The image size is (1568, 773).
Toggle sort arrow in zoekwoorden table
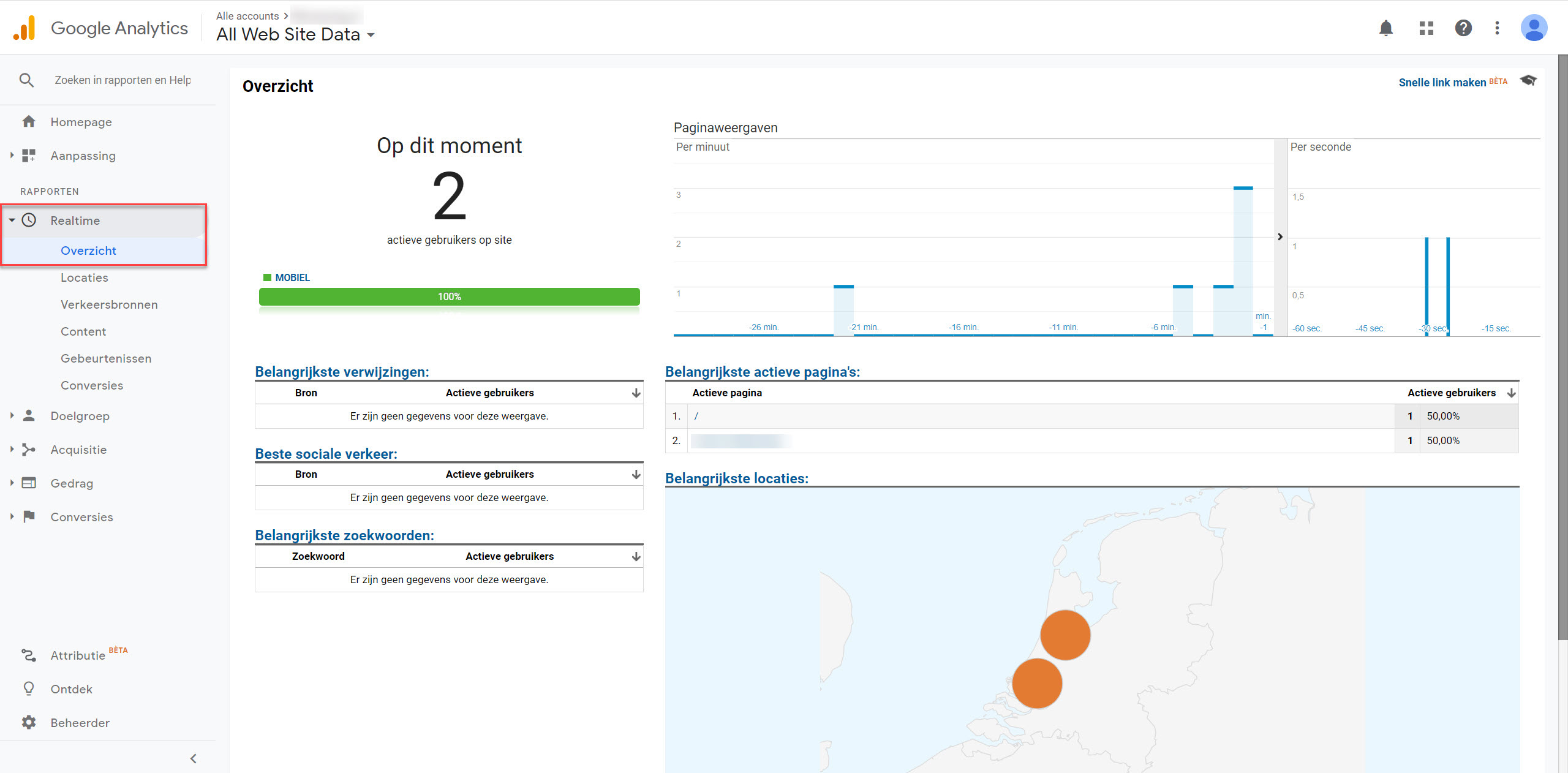(x=636, y=557)
